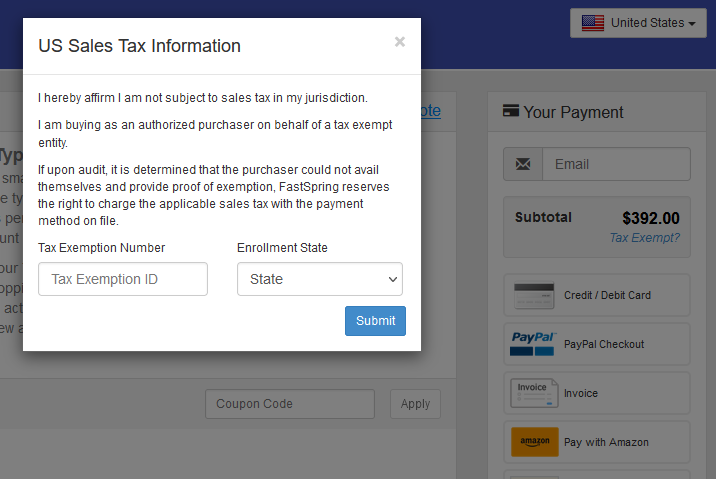Apply the coupon code

[416, 404]
